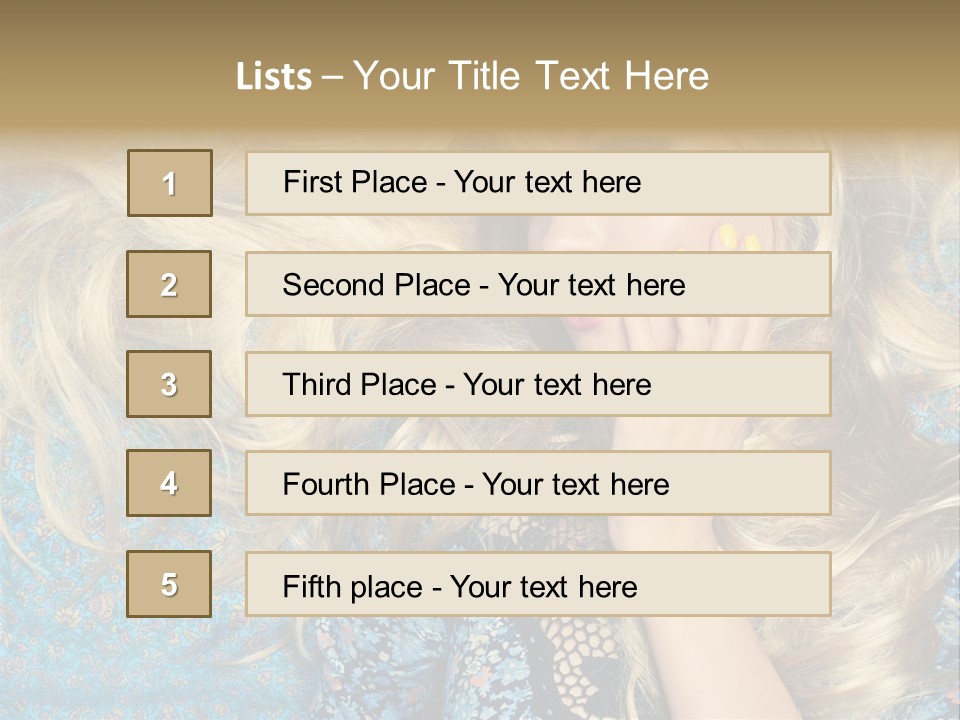Click the number 5 box
The height and width of the screenshot is (720, 960).
tap(169, 584)
